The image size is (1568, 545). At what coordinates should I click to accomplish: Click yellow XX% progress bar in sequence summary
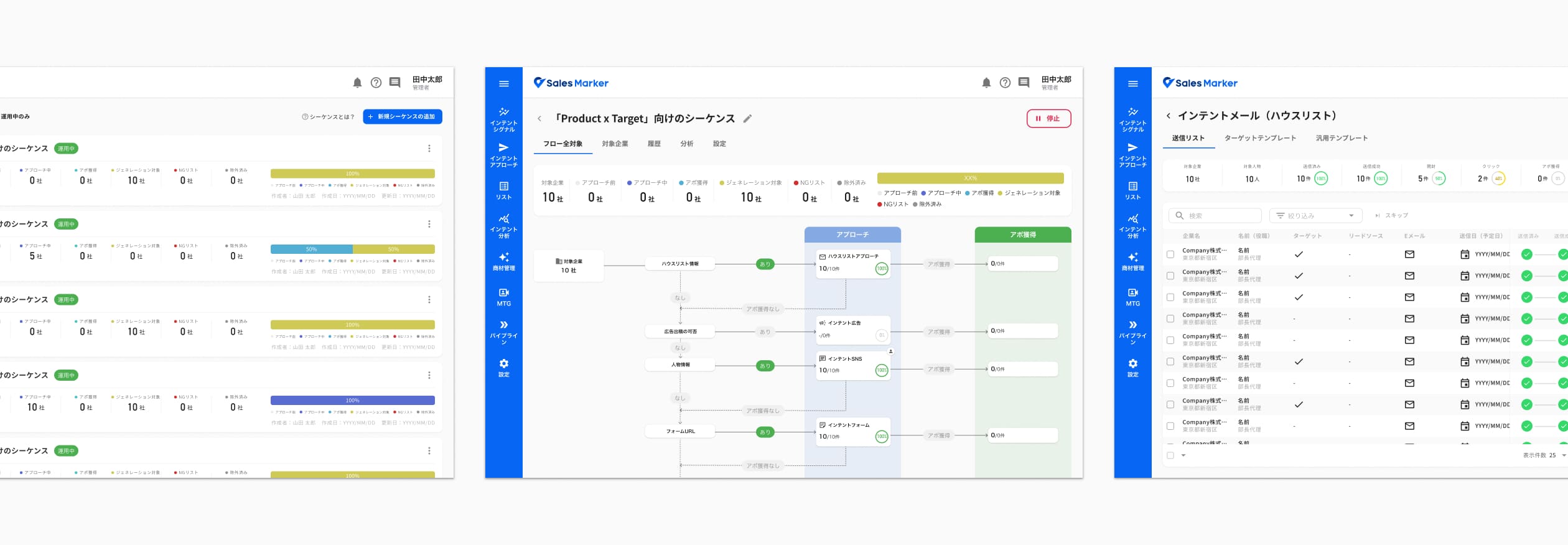(970, 178)
